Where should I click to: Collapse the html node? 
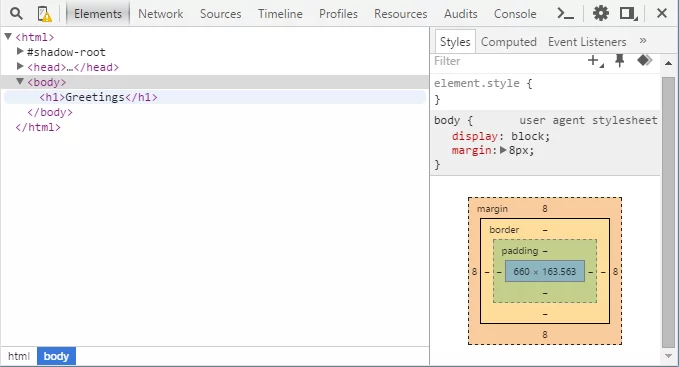(8, 36)
